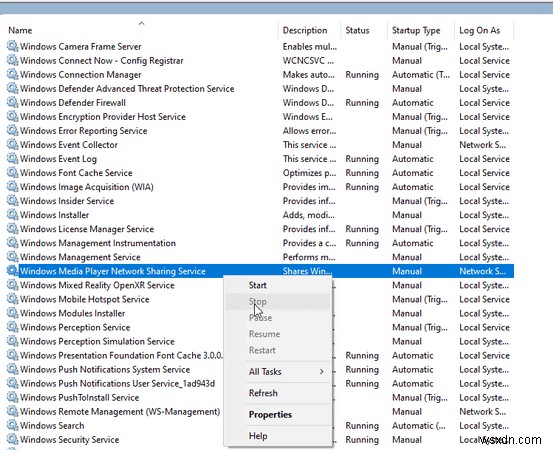This screenshot has width=553, height=450.
Task: Click icon of highlighted Media Player Network Sharing Service
Action: pos(12,271)
